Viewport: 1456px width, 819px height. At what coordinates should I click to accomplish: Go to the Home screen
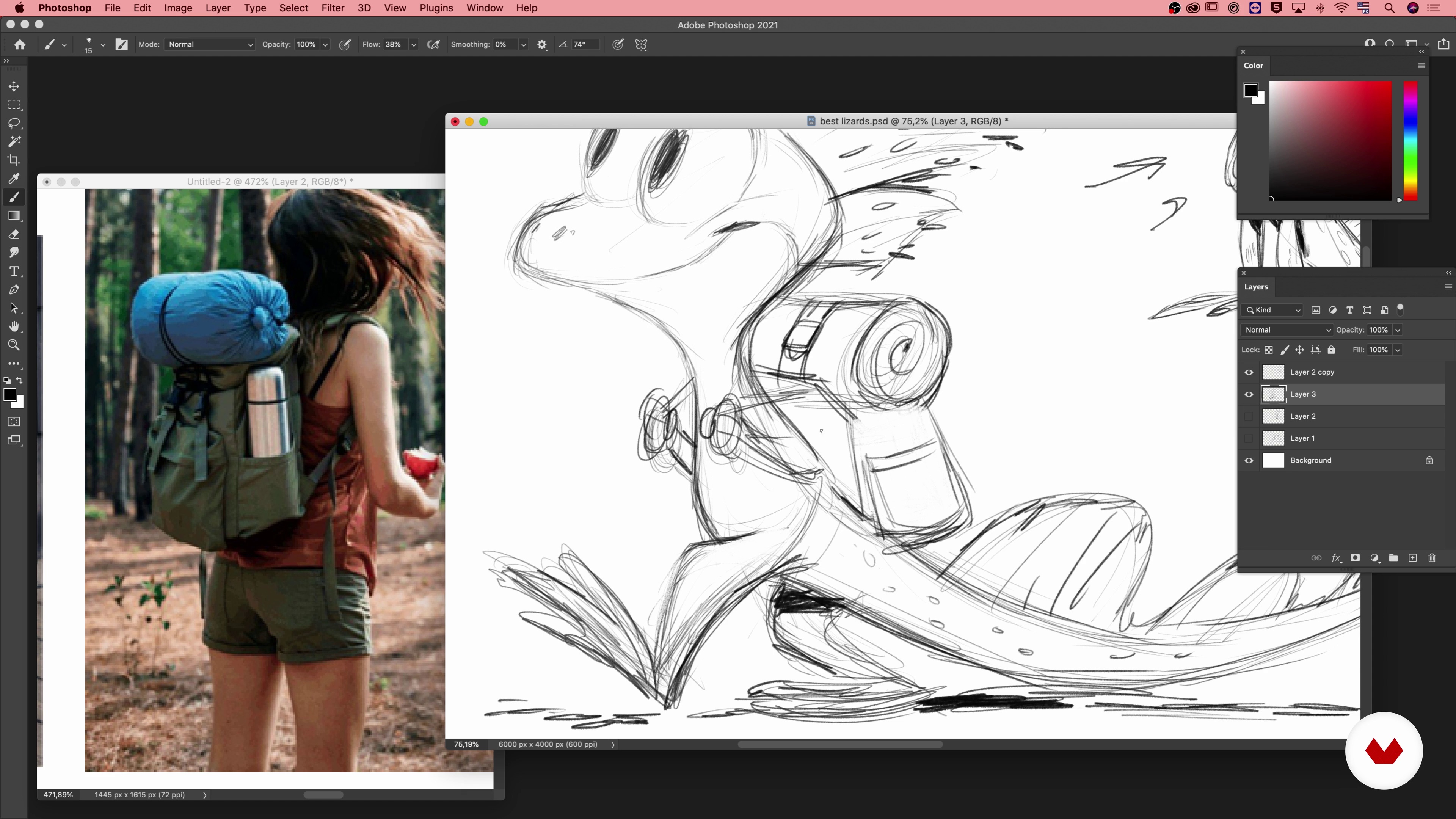20,44
